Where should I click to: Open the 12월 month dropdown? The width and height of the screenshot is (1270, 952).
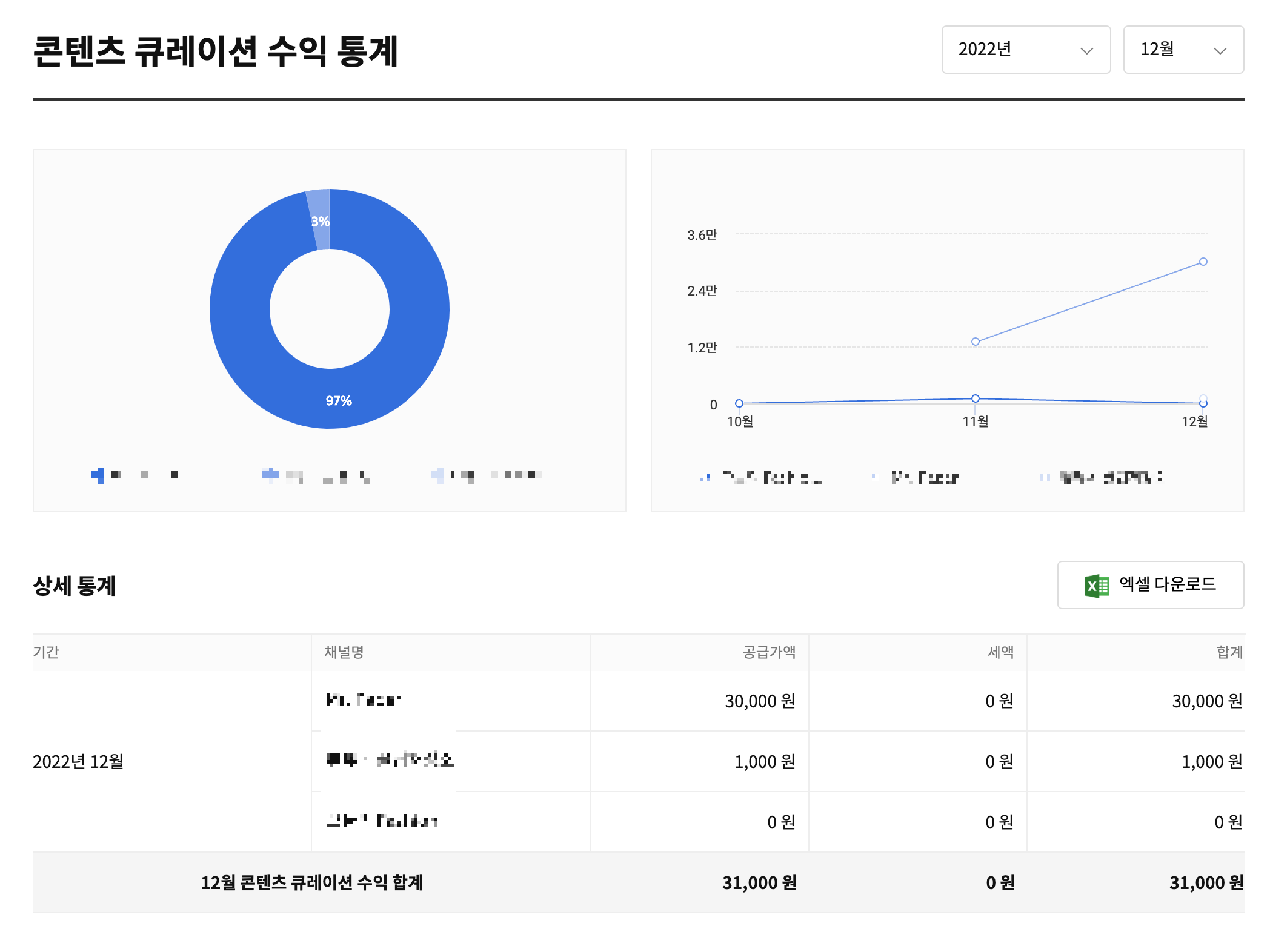(x=1182, y=50)
